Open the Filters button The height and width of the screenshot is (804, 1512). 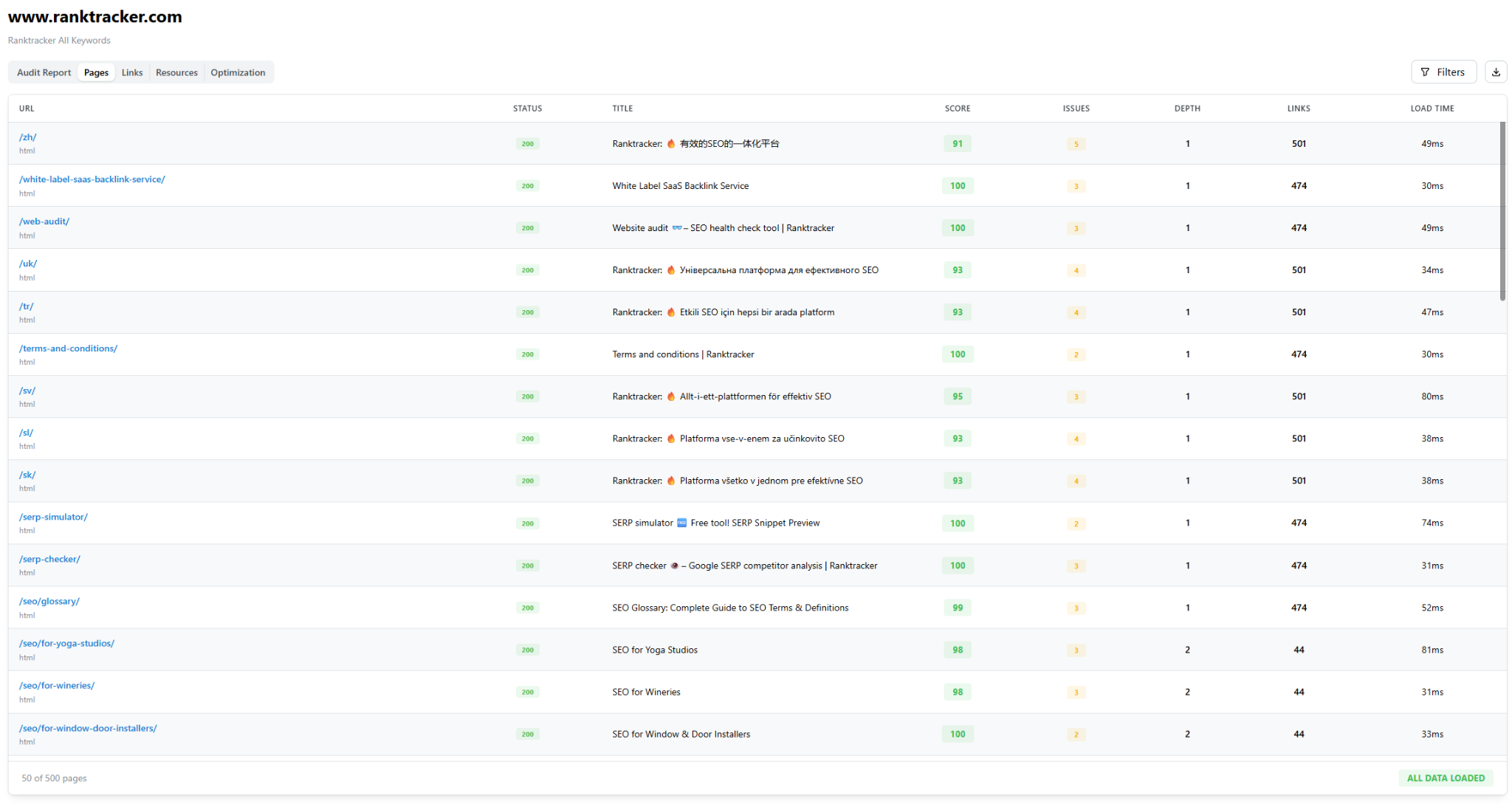click(1443, 72)
